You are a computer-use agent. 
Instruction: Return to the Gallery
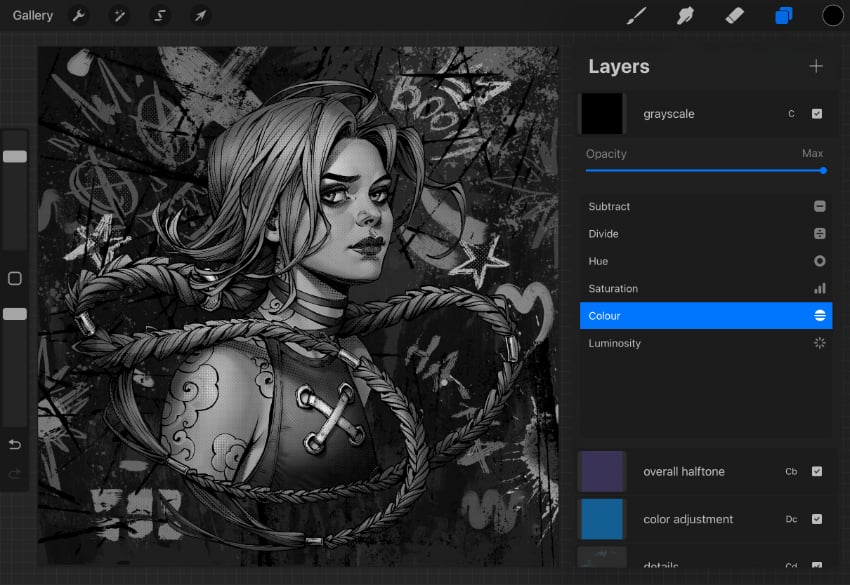click(33, 16)
